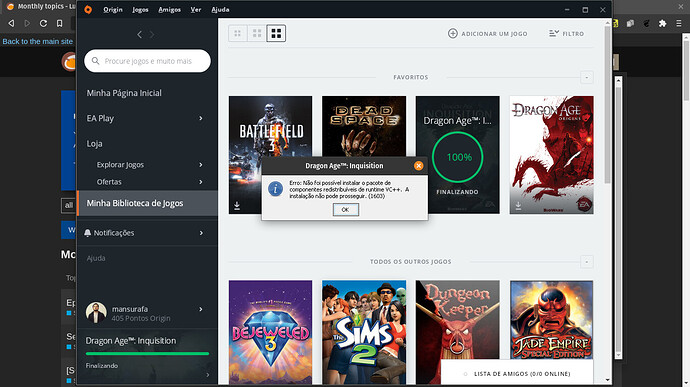This screenshot has height=387, width=690.
Task: Click the Dragon Age Inquisition download progress bar
Action: [147, 353]
